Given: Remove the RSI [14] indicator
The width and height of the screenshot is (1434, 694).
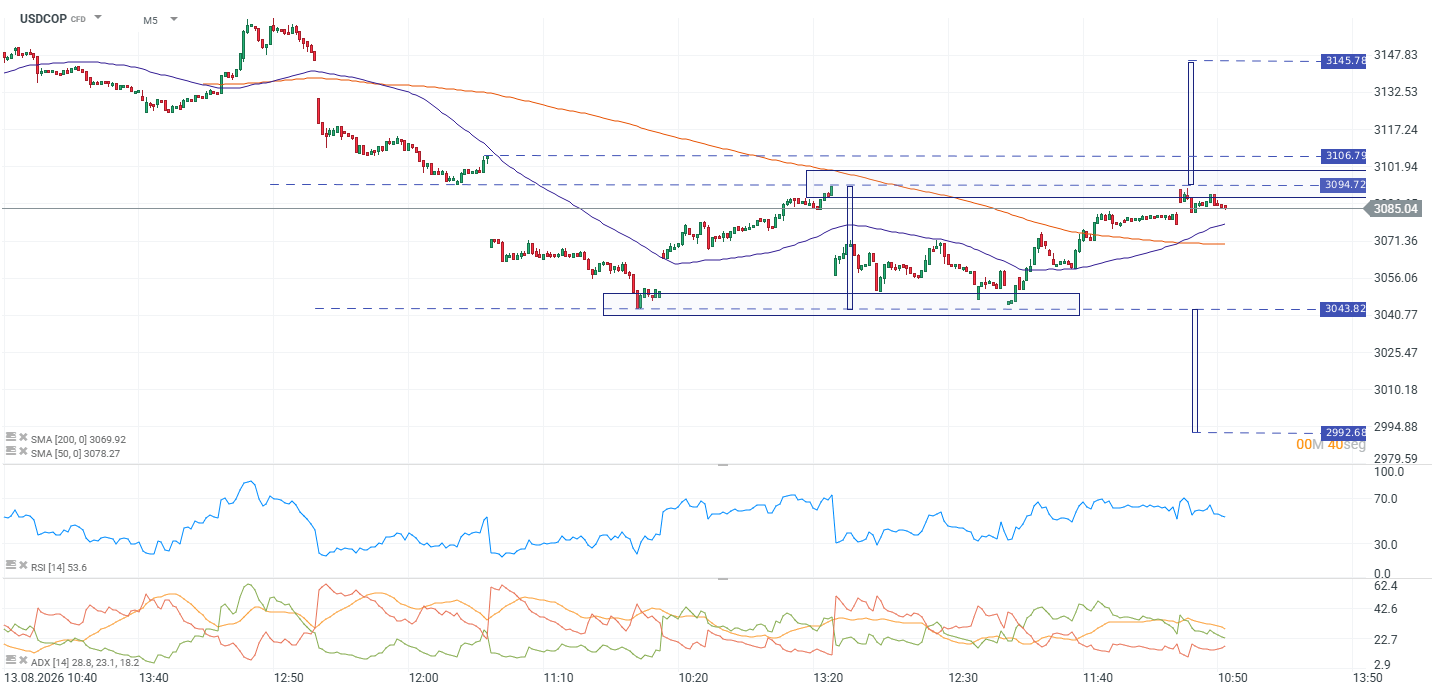Looking at the screenshot, I should point(22,566).
